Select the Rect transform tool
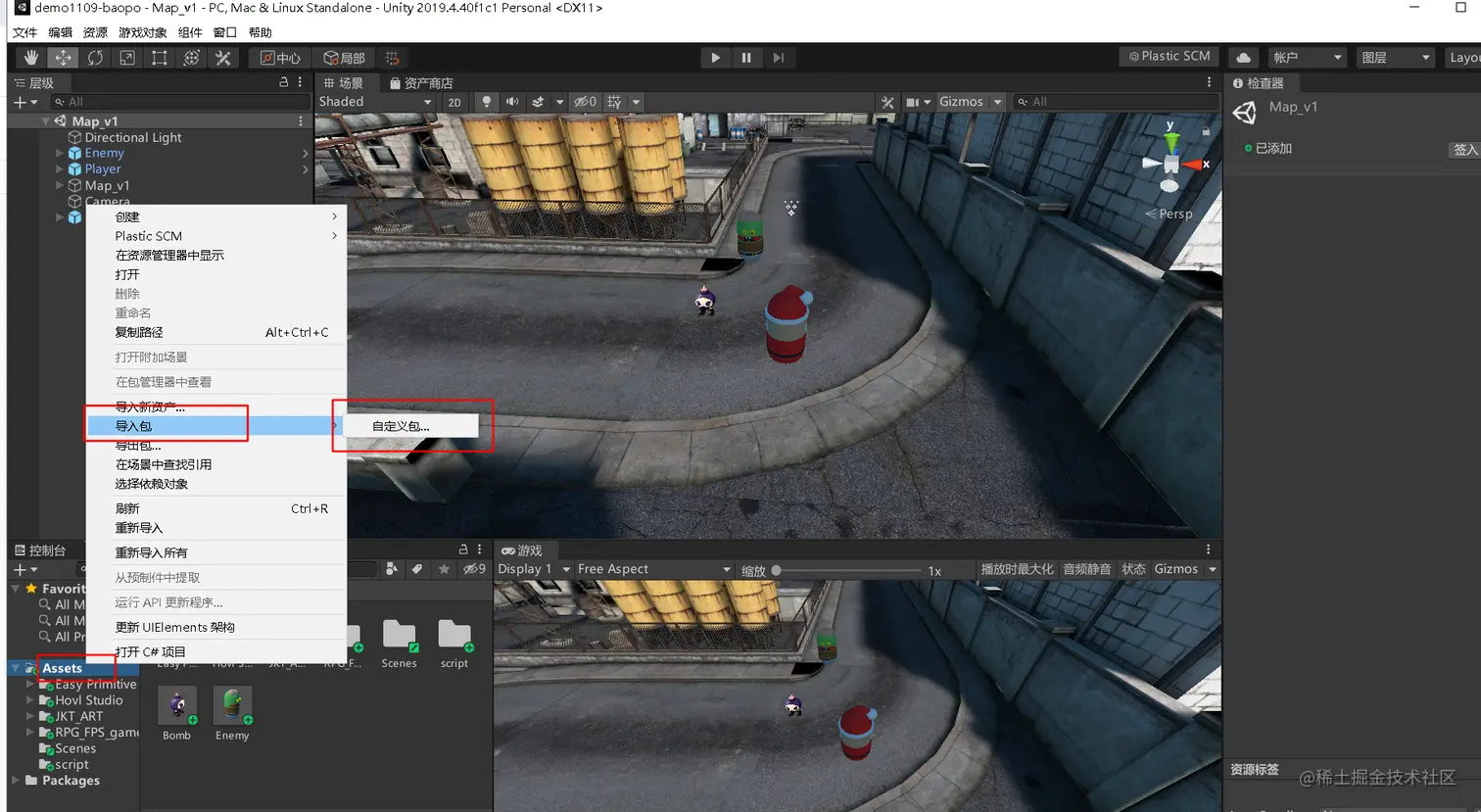The width and height of the screenshot is (1481, 812). 160,58
